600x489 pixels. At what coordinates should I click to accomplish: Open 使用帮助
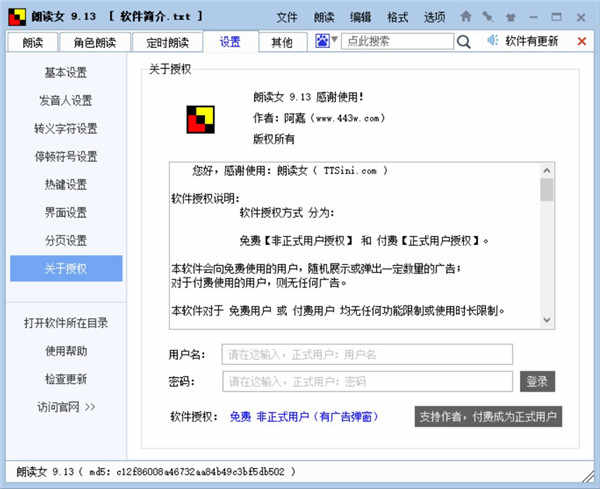click(66, 350)
